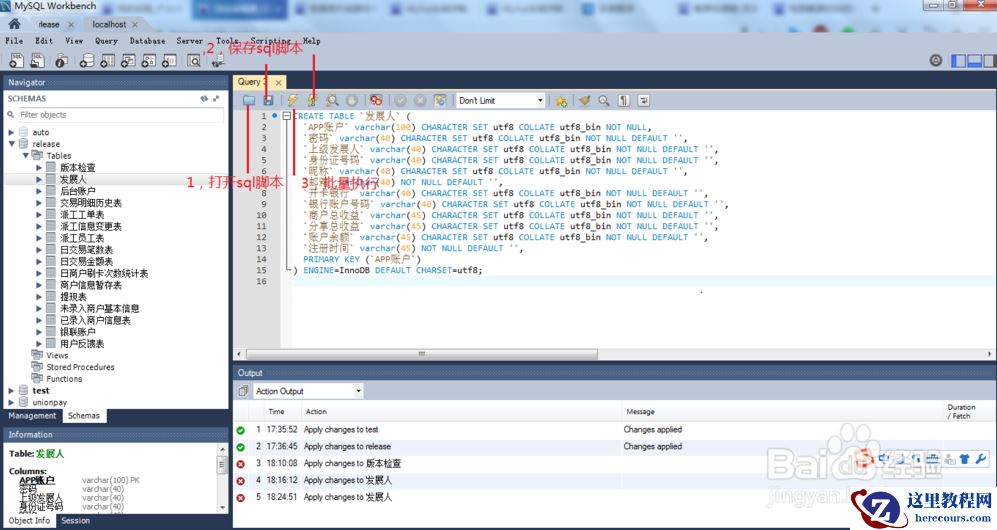Select the Stored Procedures tree item
The image size is (997, 530).
(x=80, y=367)
